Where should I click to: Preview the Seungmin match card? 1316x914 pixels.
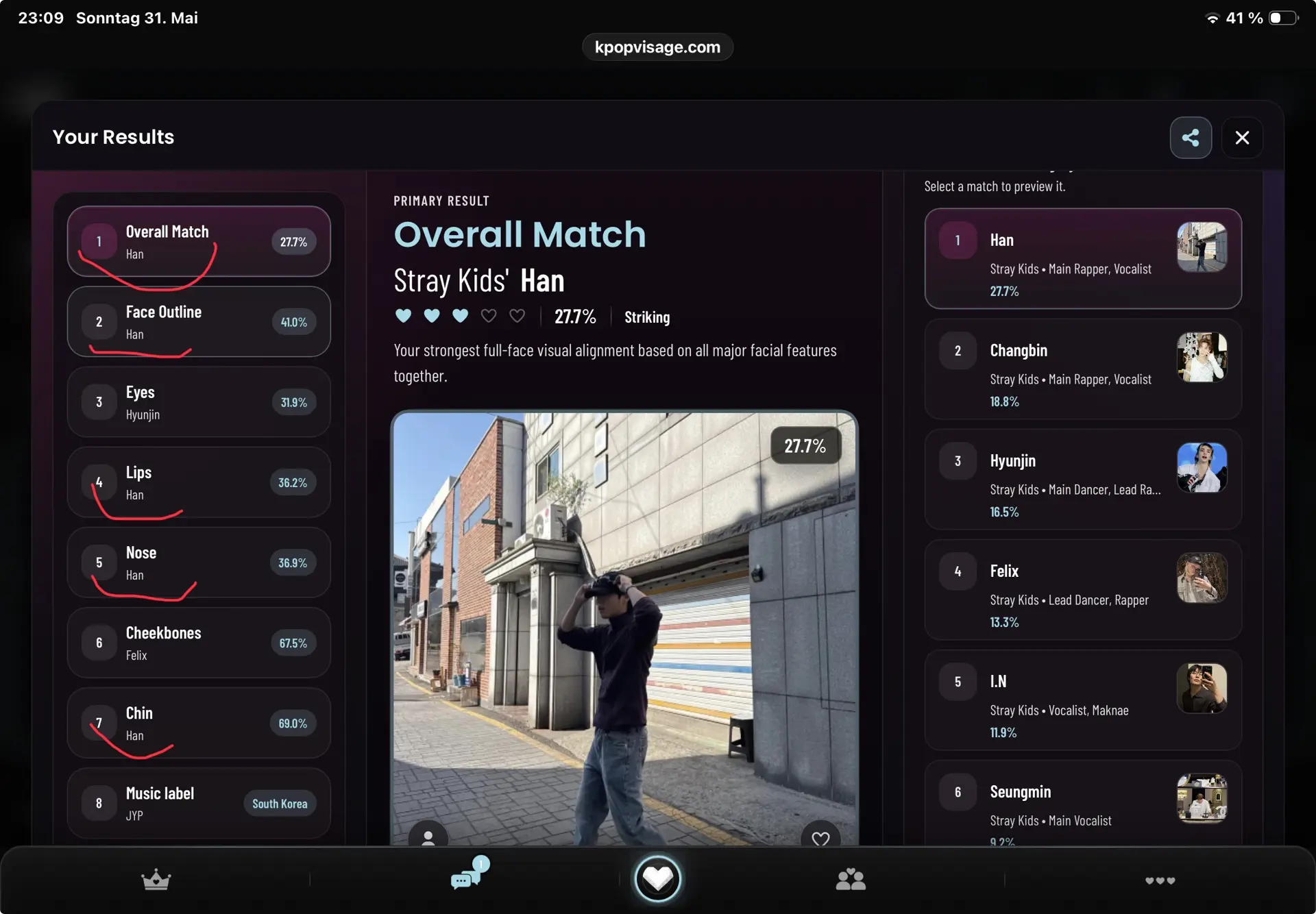pos(1083,802)
